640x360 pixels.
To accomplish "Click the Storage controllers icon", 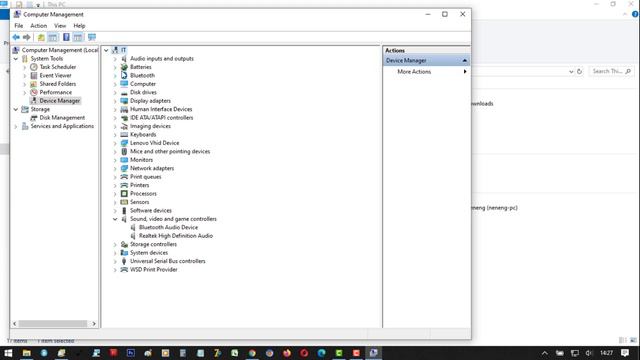I will pyautogui.click(x=124, y=244).
